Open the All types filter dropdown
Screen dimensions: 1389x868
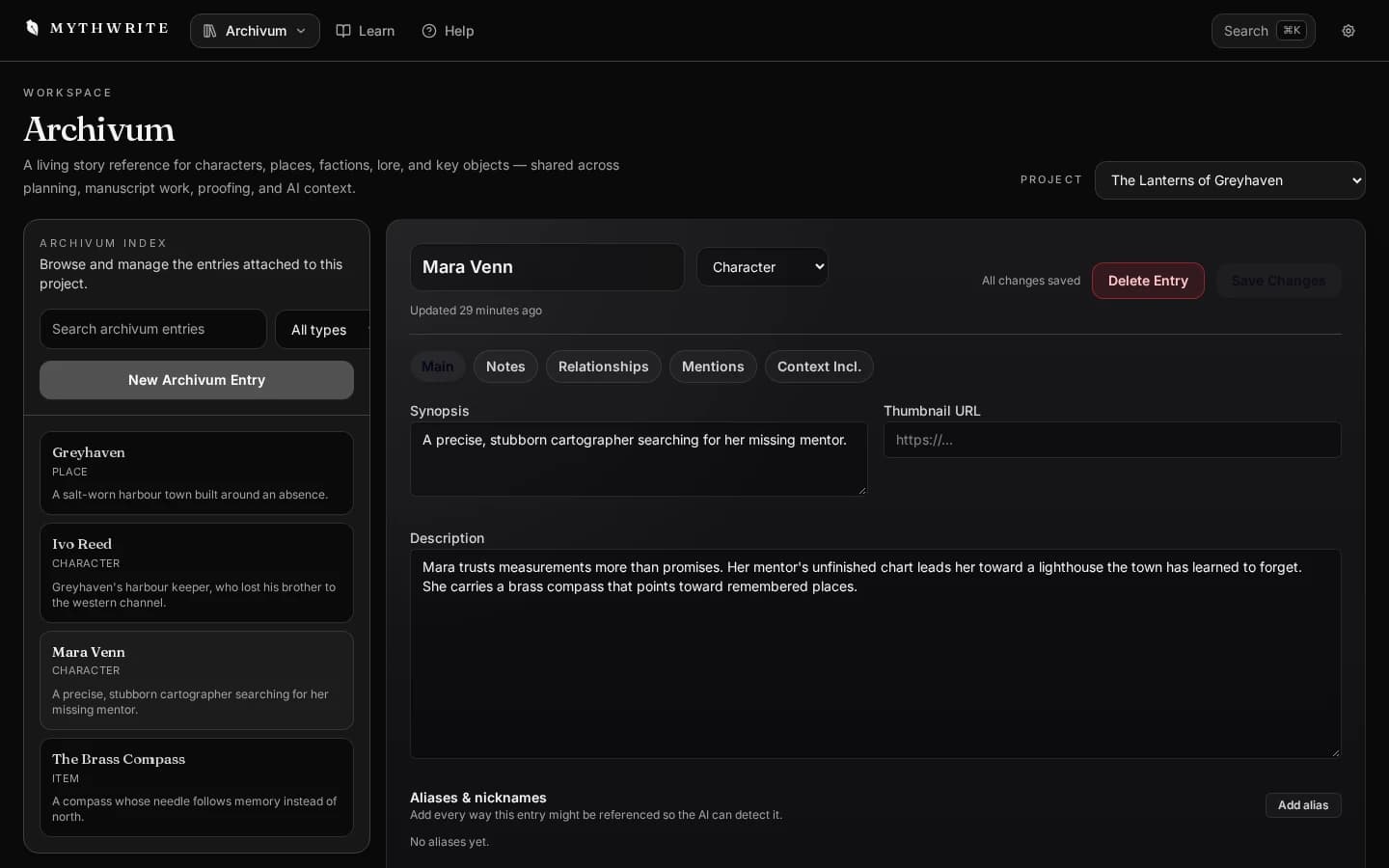(x=323, y=330)
